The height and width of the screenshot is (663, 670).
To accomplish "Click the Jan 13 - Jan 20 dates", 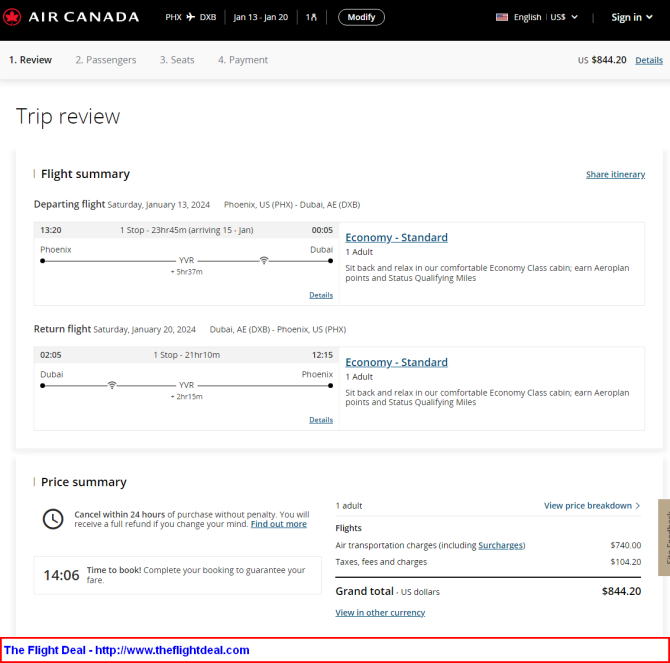I will [x=261, y=17].
